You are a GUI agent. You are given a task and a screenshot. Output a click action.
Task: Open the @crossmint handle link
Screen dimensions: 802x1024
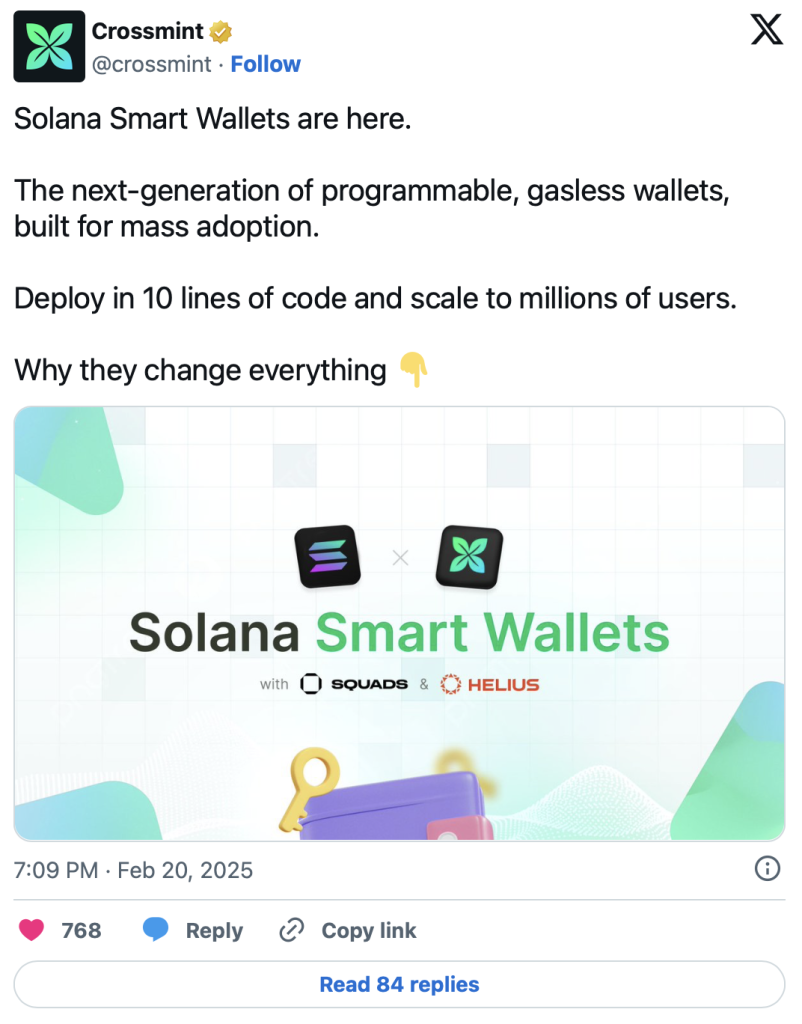pos(151,64)
